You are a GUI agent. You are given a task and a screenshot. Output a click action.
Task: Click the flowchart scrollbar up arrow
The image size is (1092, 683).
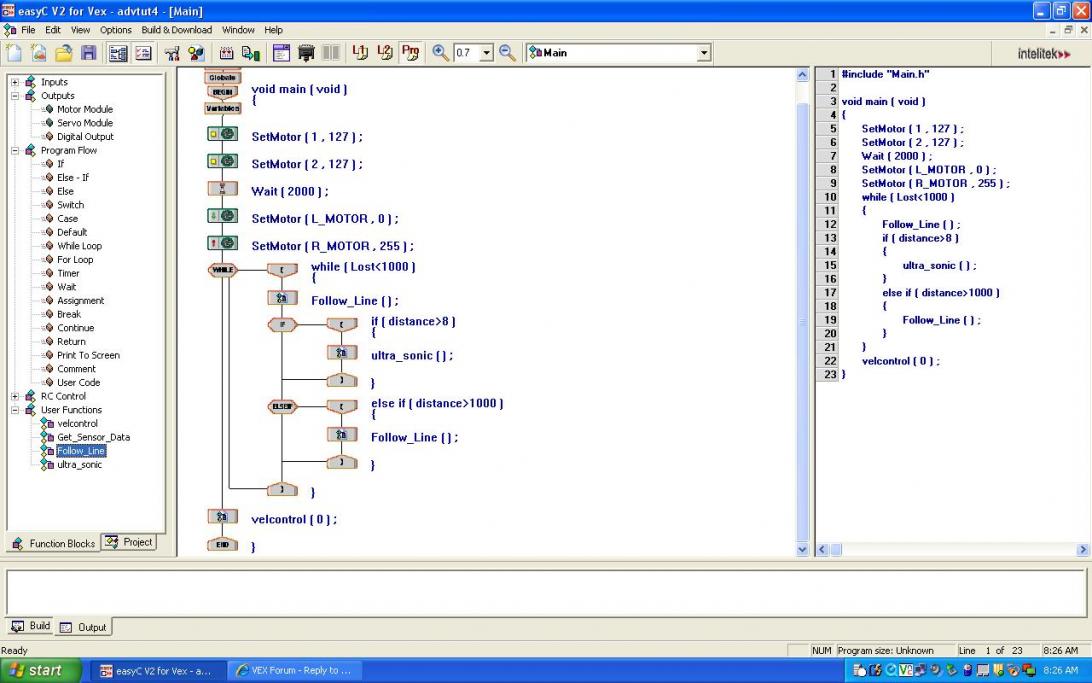pos(802,75)
